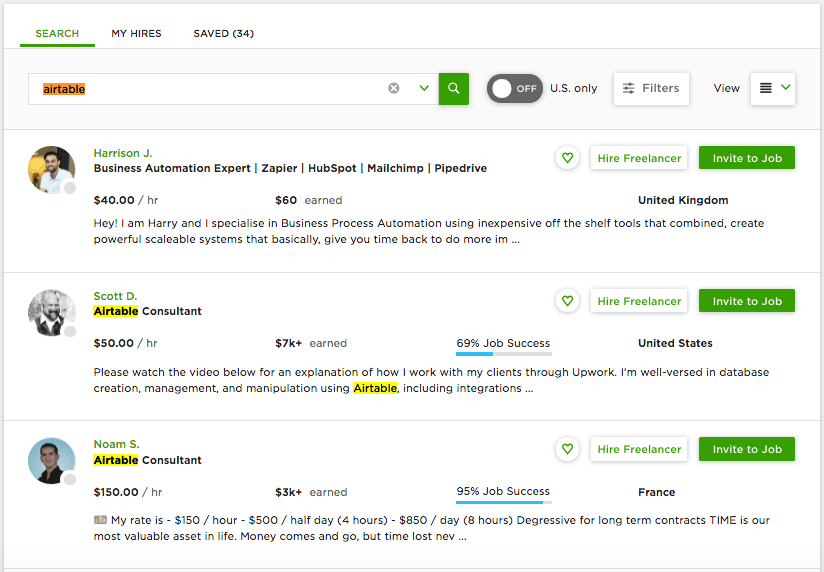Click Scott D.'s 69% Job Success bar

click(x=503, y=353)
